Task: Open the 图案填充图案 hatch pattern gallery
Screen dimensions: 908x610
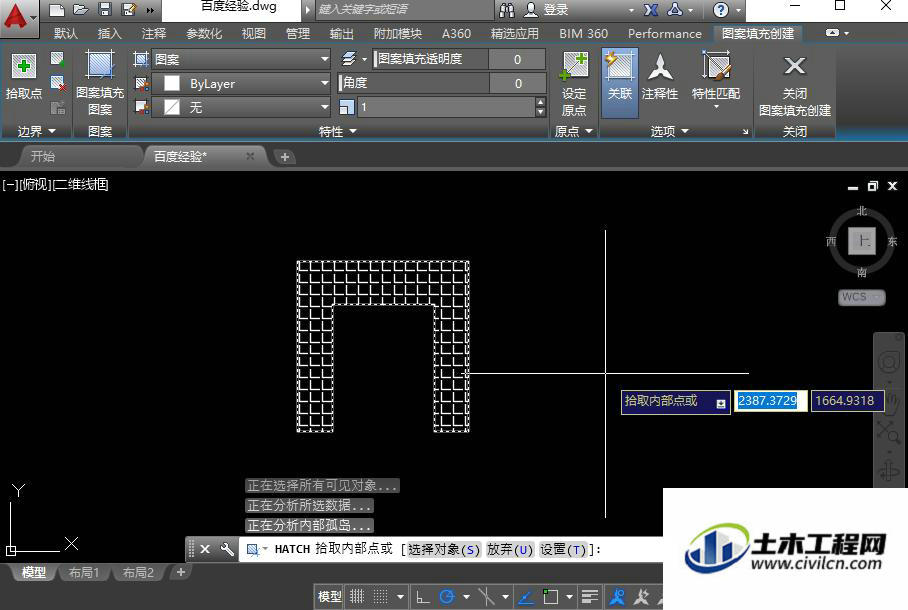Action: click(100, 83)
